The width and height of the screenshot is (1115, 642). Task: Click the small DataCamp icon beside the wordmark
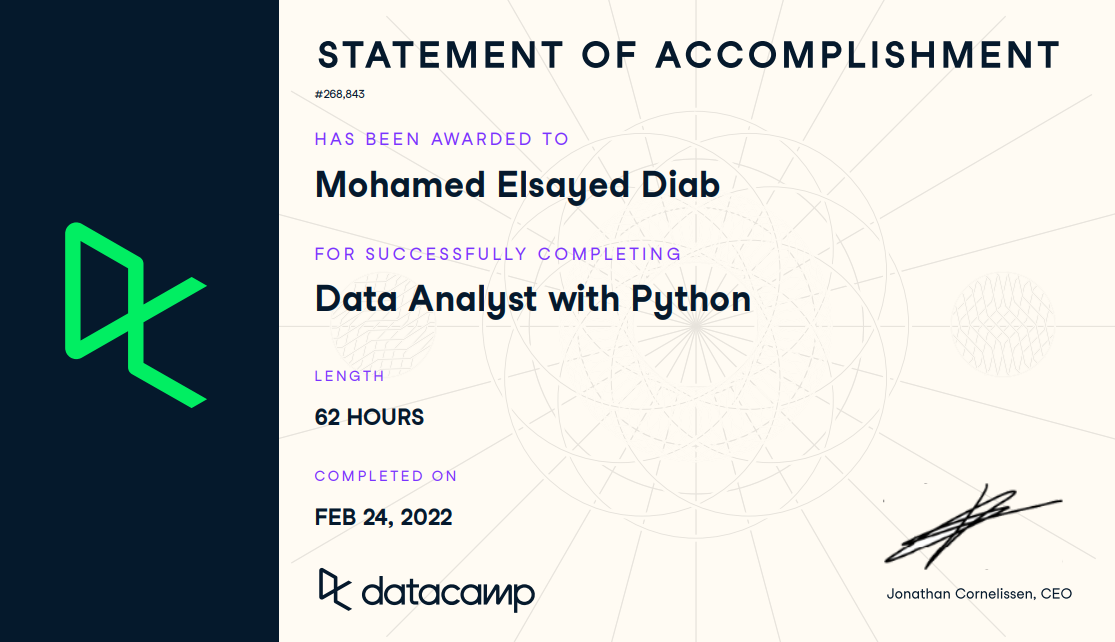334,588
